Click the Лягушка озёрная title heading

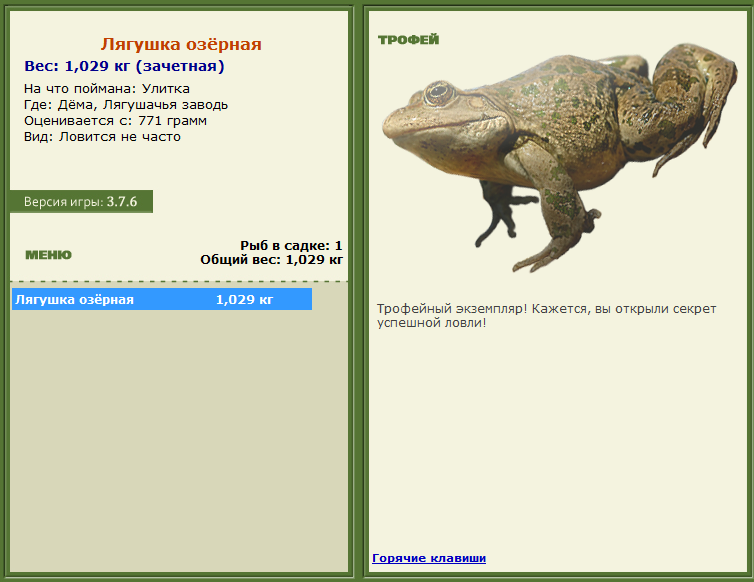click(181, 44)
